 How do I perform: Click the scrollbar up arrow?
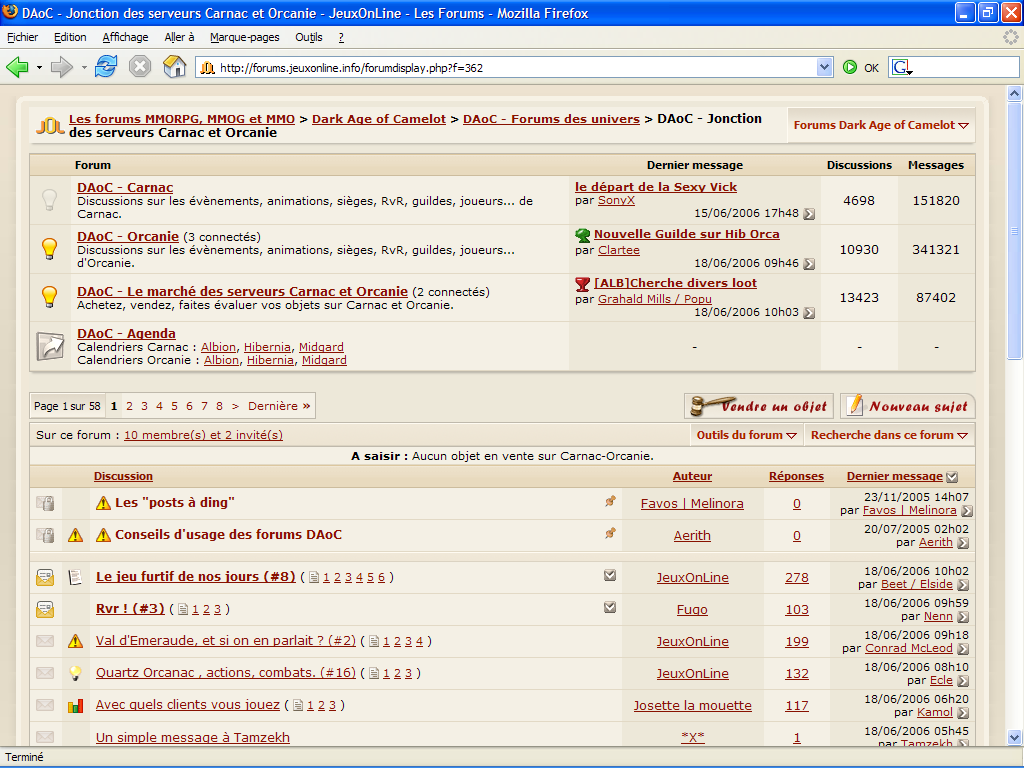pyautogui.click(x=1014, y=94)
